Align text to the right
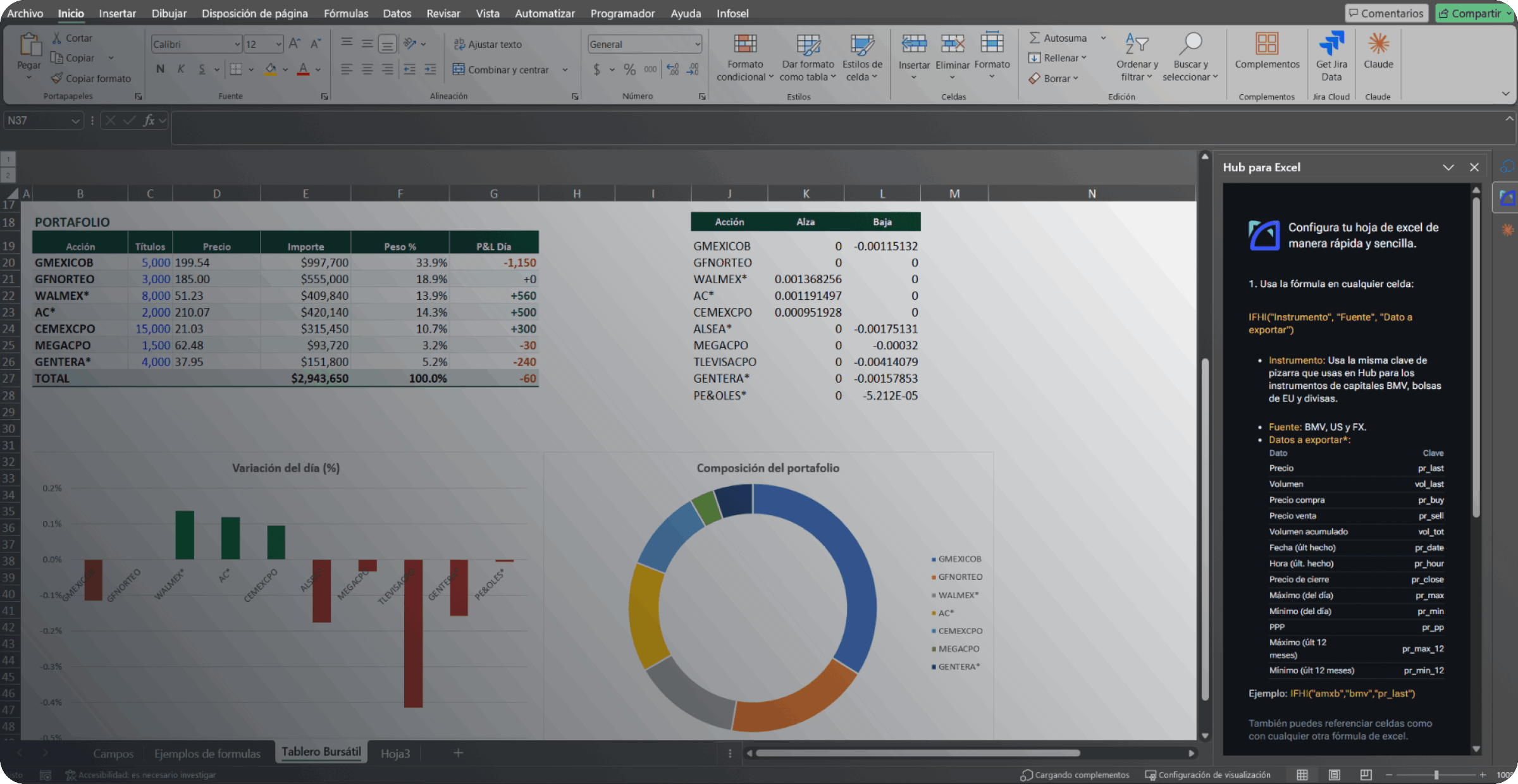 [387, 69]
